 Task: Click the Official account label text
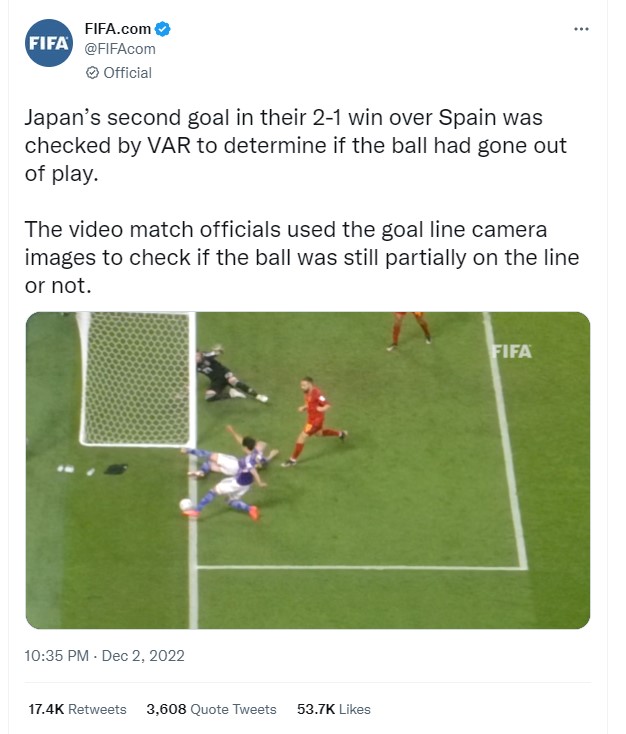[x=127, y=73]
